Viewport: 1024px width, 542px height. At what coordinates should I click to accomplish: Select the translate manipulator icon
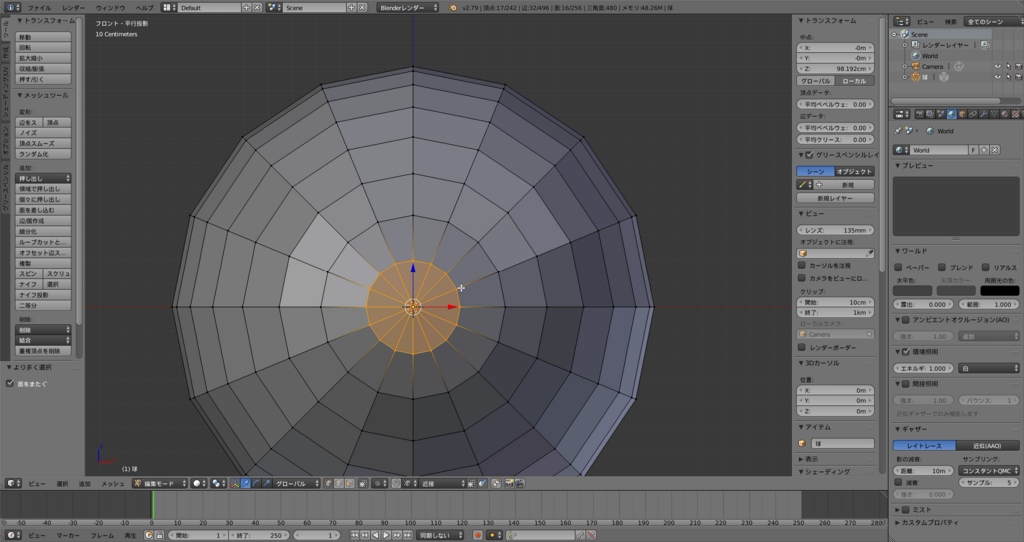click(x=246, y=483)
